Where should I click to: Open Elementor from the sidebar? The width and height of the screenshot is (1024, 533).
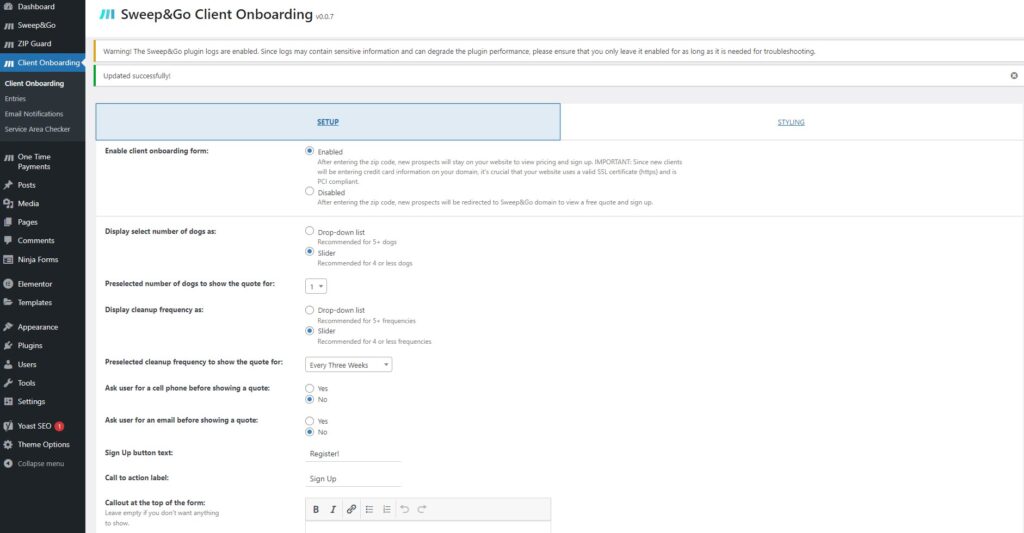pos(35,284)
